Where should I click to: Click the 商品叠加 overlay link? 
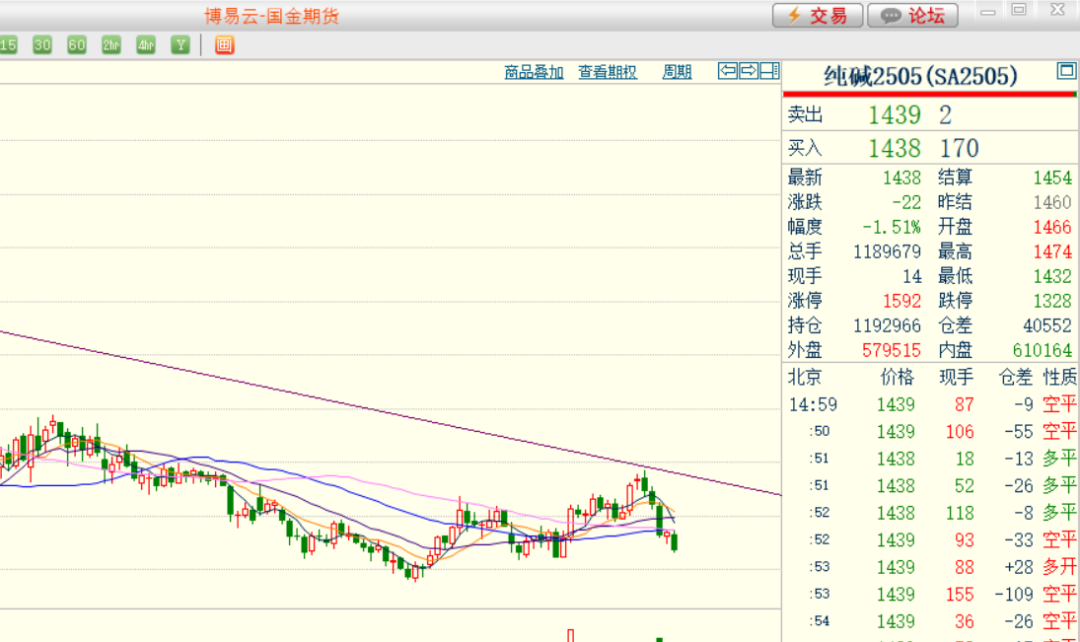click(x=534, y=72)
